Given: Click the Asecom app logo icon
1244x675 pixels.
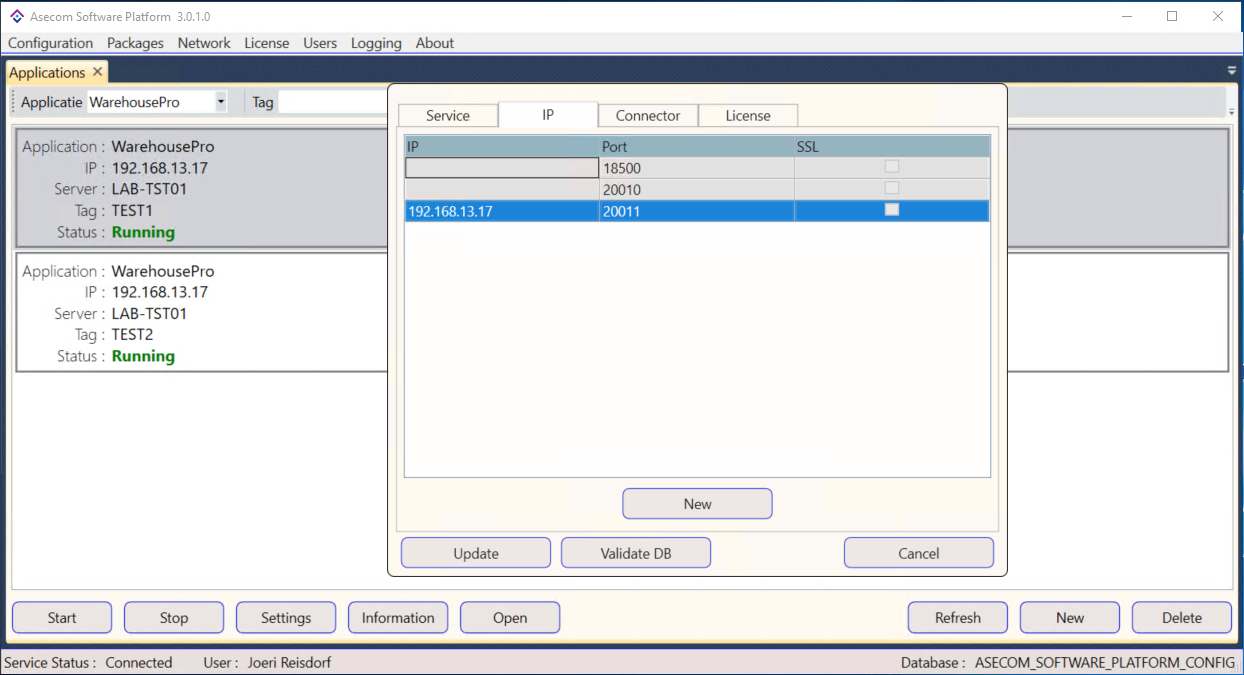Looking at the screenshot, I should (x=17, y=16).
